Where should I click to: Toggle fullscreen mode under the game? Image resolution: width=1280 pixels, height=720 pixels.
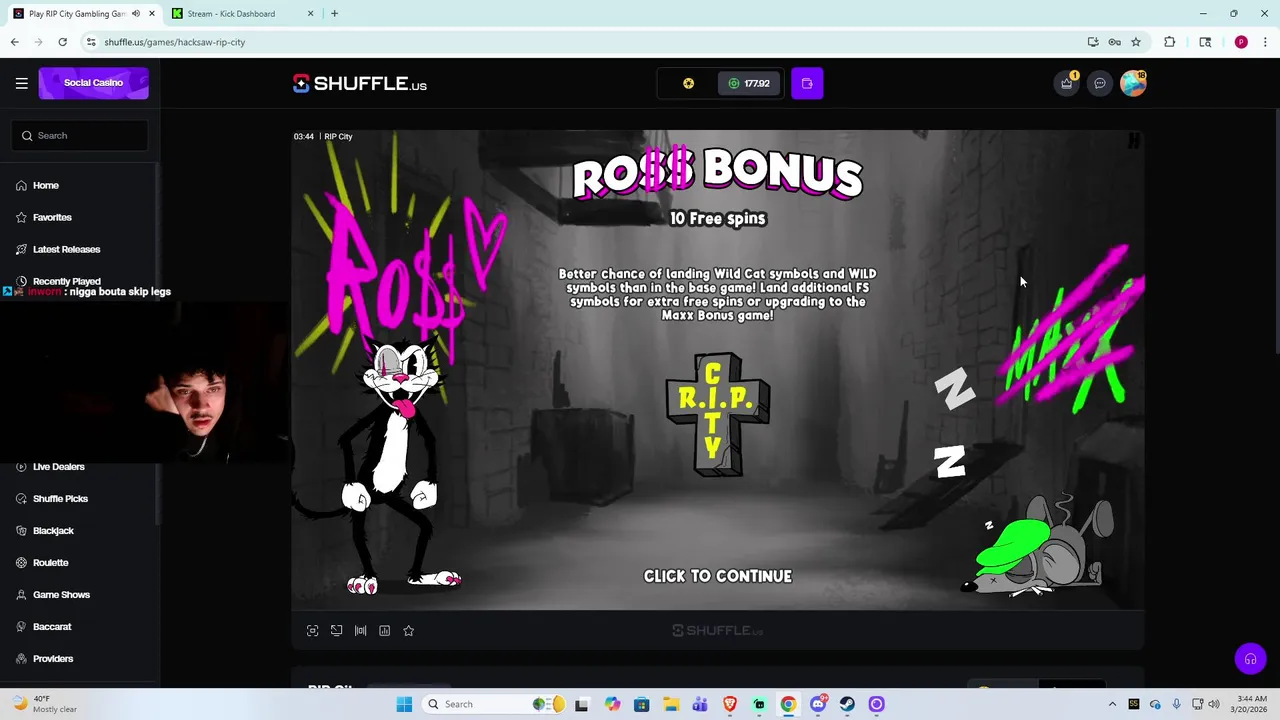(x=313, y=631)
